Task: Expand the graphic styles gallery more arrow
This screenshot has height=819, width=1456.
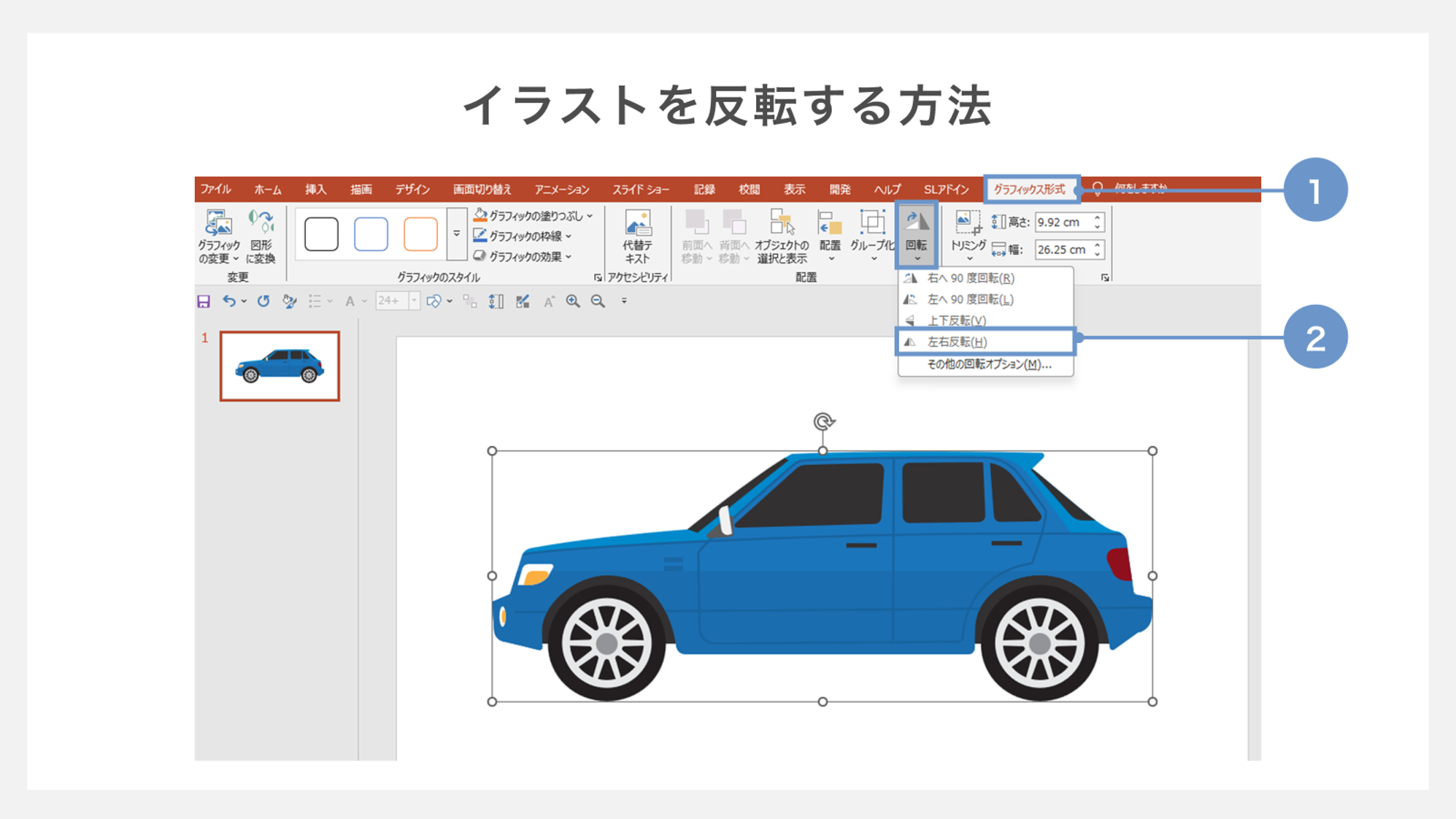Action: pyautogui.click(x=457, y=234)
